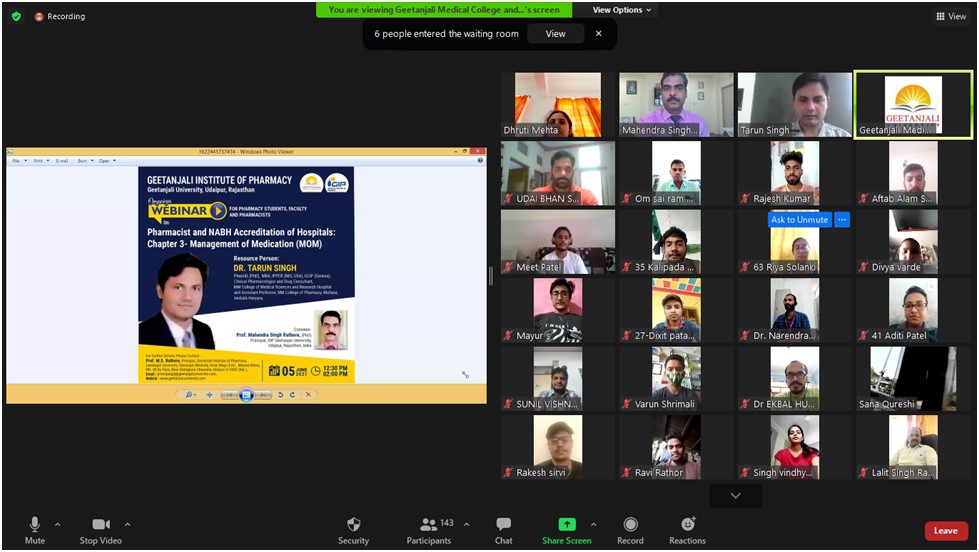The image size is (979, 552).
Task: Start recording with the Record button
Action: click(631, 531)
